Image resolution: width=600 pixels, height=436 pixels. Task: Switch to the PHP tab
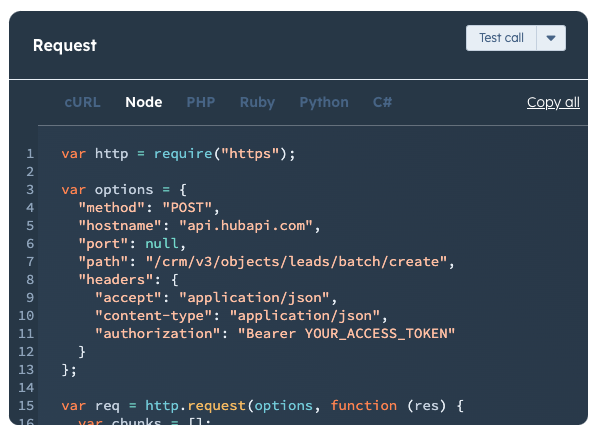tap(201, 102)
